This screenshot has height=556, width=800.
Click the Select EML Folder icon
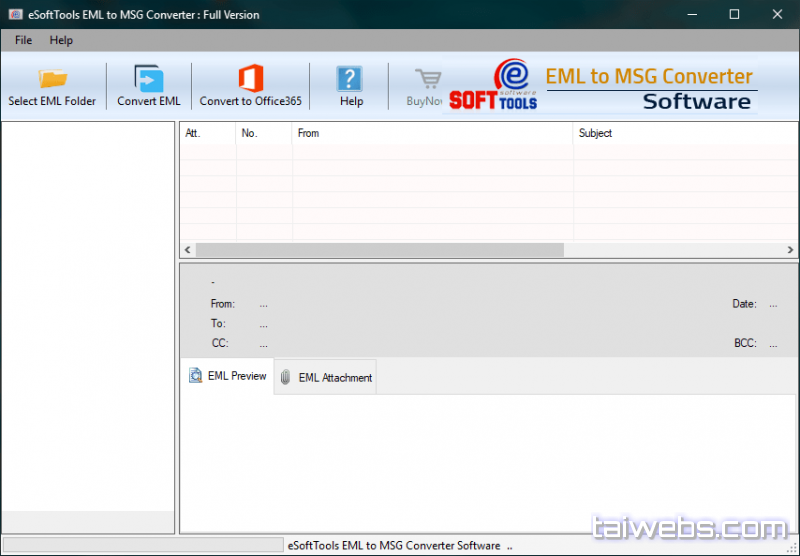click(x=52, y=79)
